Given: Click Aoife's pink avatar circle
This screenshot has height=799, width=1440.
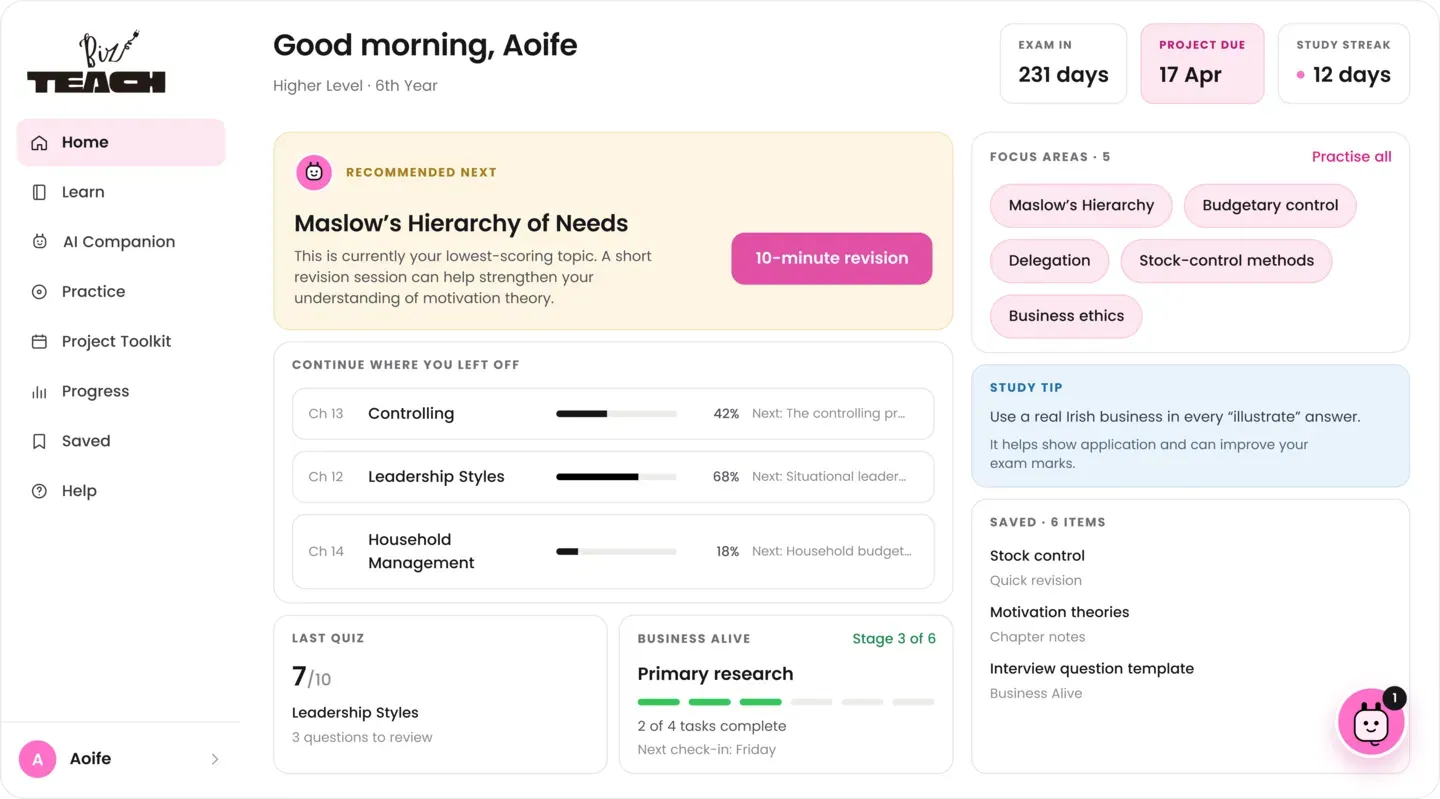Looking at the screenshot, I should coord(38,759).
